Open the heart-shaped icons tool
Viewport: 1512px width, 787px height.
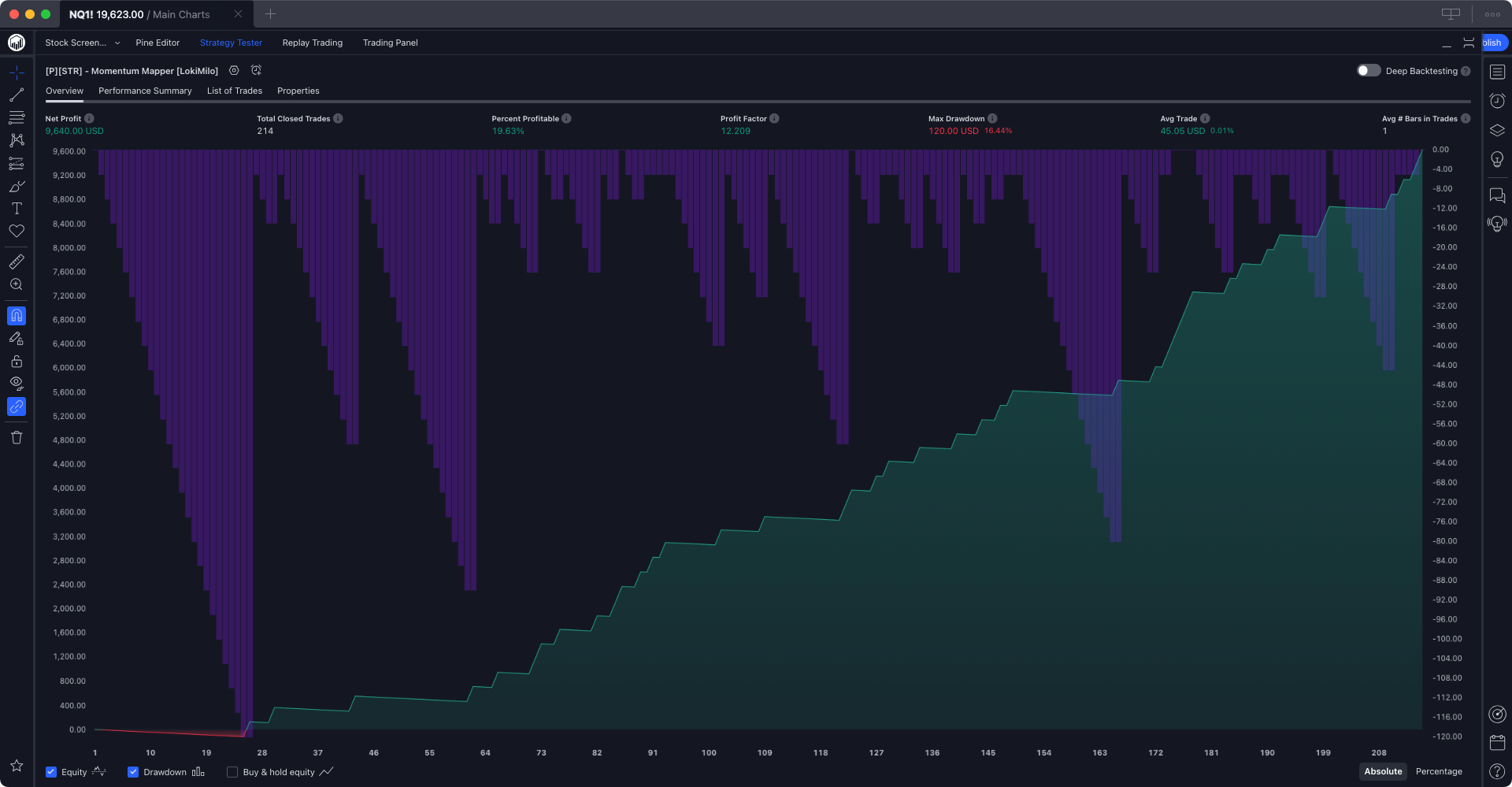click(x=17, y=231)
